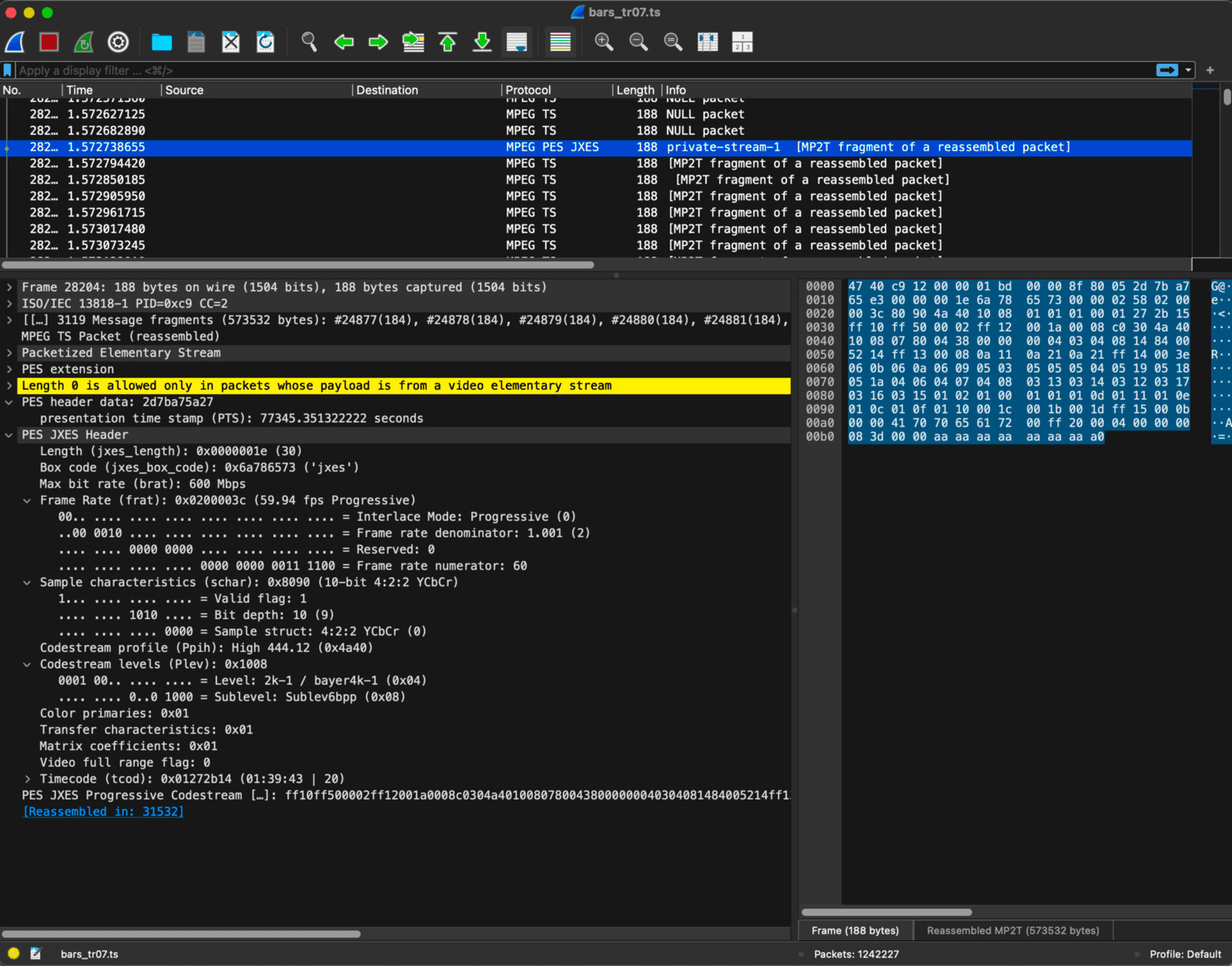Expand the Packetized Elementary Stream section
Image resolution: width=1232 pixels, height=966 pixels.
point(9,353)
